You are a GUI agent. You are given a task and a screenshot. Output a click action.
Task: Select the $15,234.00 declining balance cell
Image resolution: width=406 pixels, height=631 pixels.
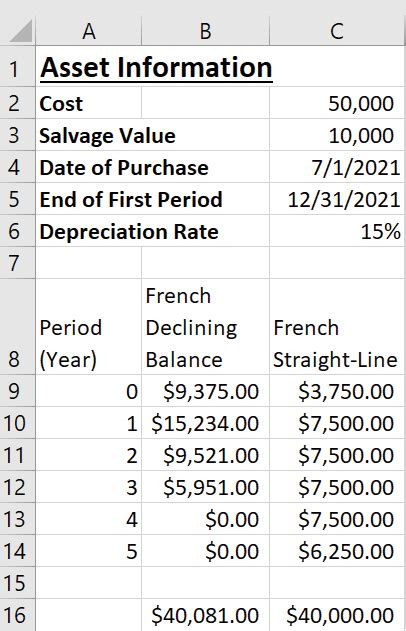[205, 423]
